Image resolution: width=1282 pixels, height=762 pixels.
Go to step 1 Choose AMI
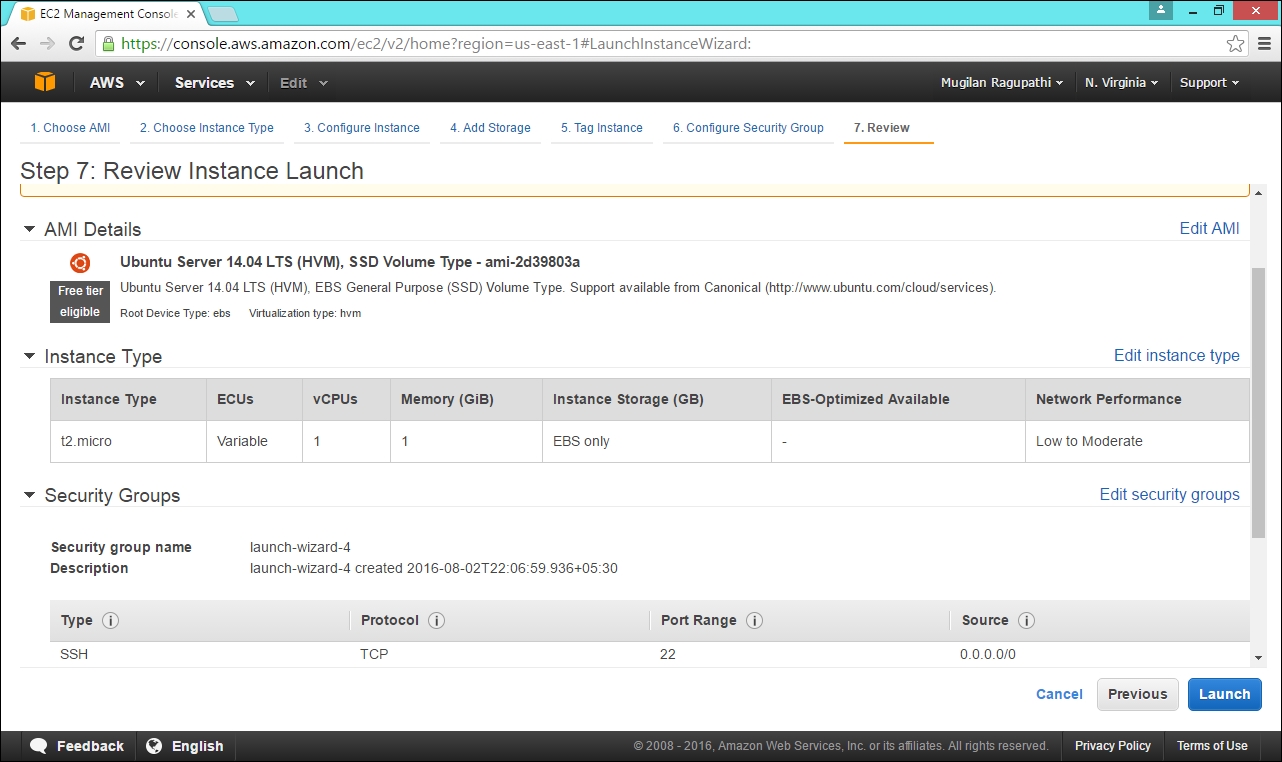(x=70, y=128)
